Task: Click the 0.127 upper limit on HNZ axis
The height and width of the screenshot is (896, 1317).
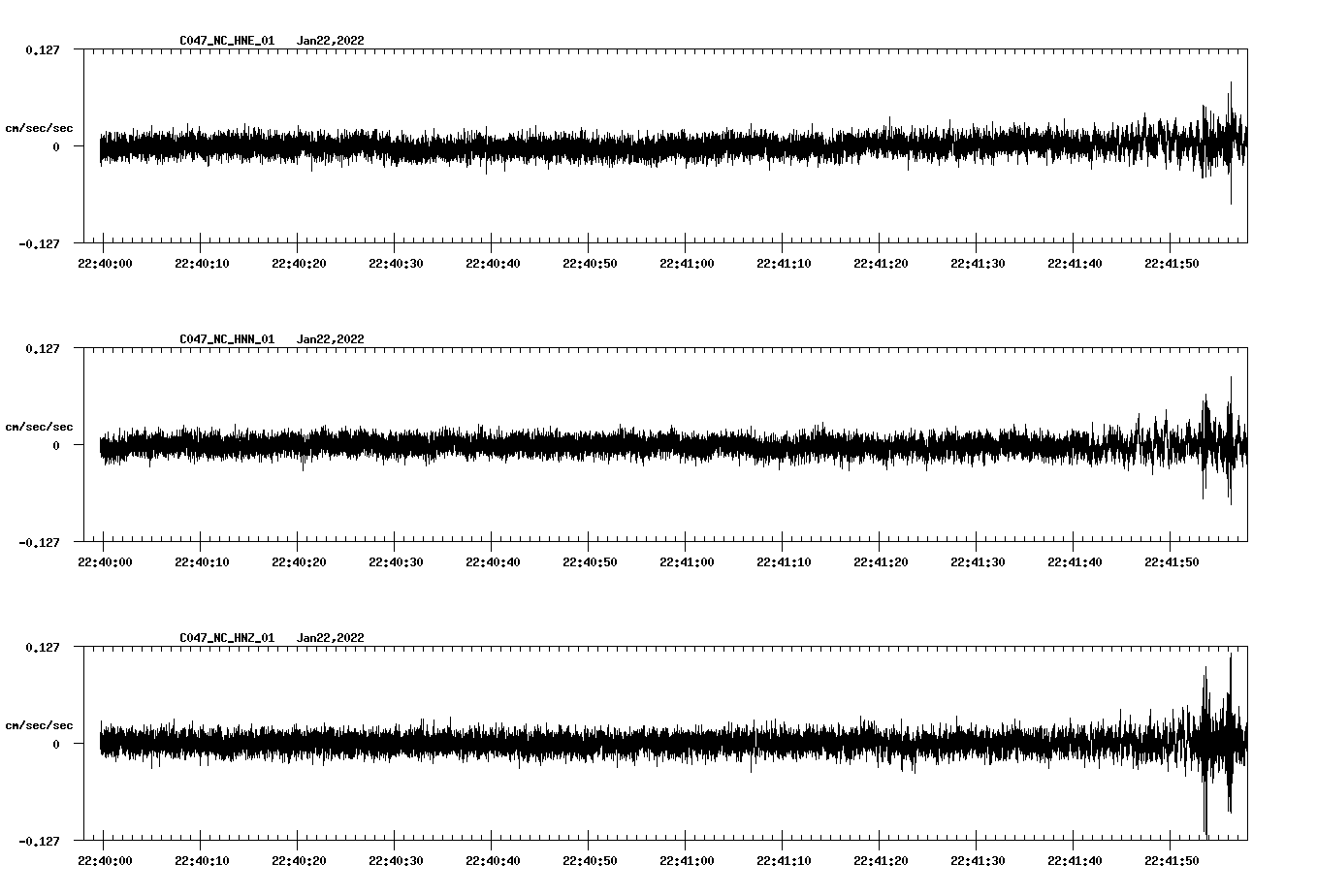Action: [42, 647]
